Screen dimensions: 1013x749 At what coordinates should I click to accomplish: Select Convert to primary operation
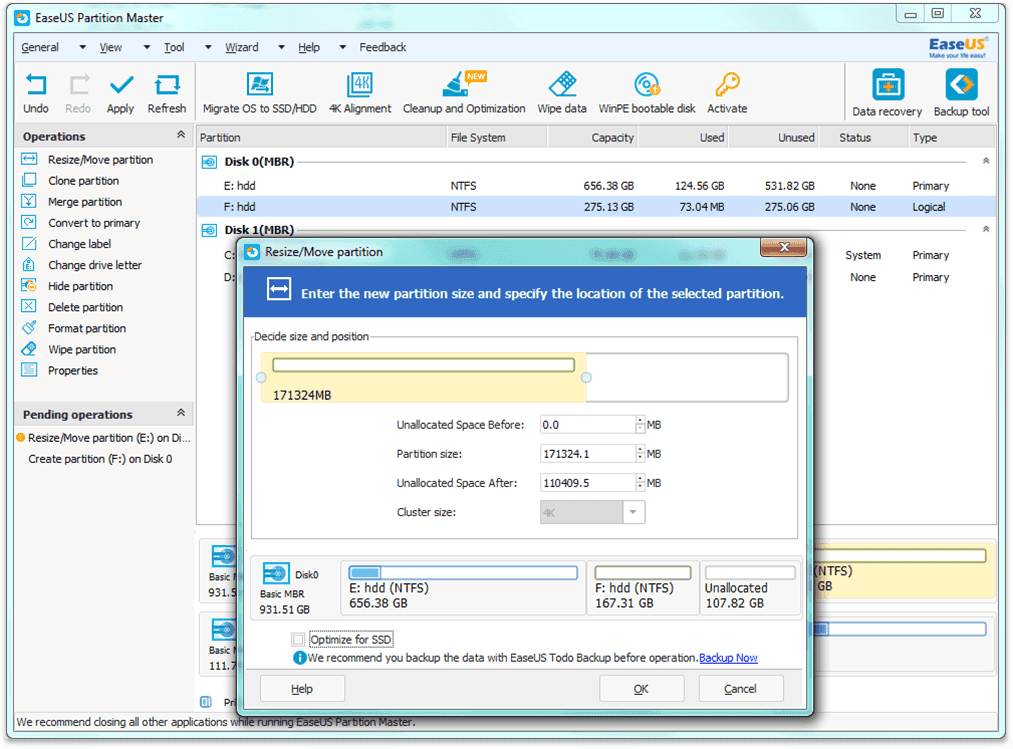coord(94,223)
